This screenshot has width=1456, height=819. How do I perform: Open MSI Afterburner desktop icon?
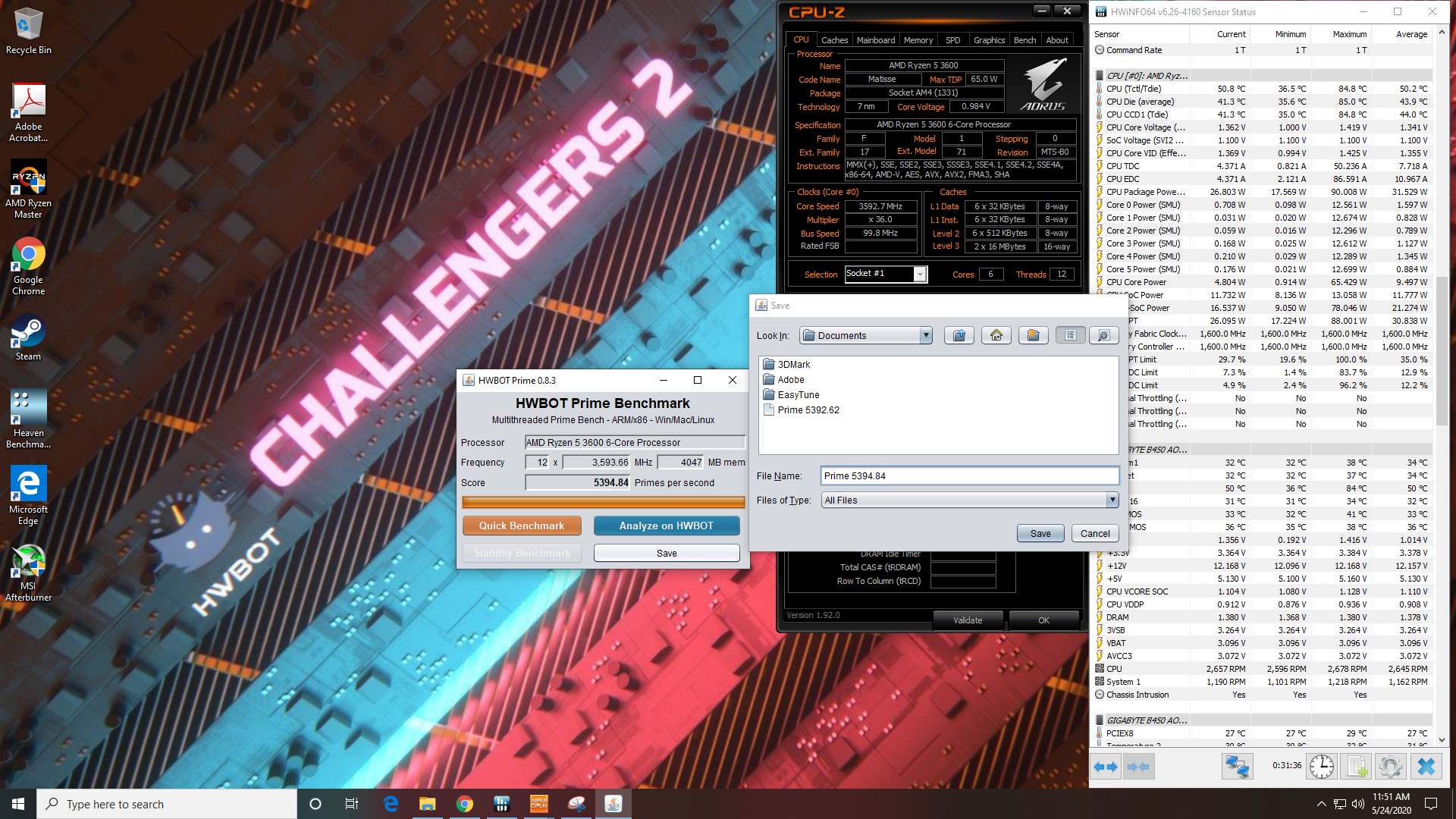click(x=29, y=573)
